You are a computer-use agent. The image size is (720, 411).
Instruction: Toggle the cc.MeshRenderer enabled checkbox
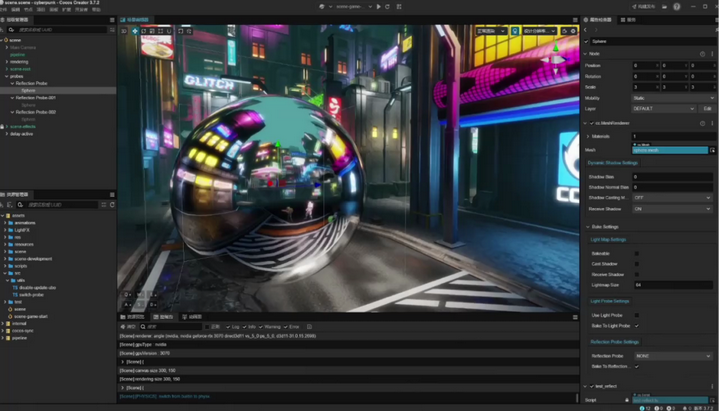[x=591, y=124]
